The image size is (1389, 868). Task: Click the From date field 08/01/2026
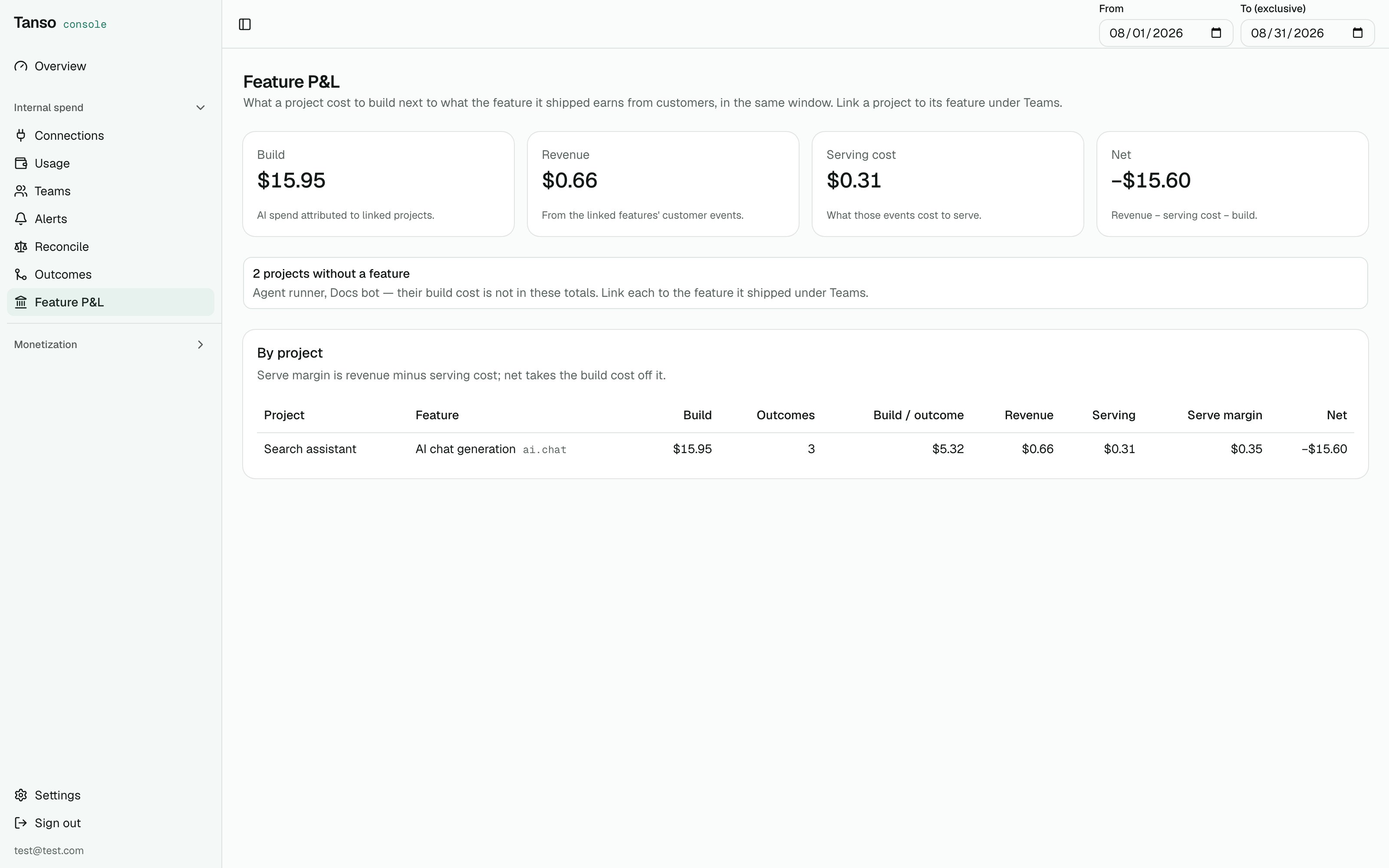click(1166, 33)
